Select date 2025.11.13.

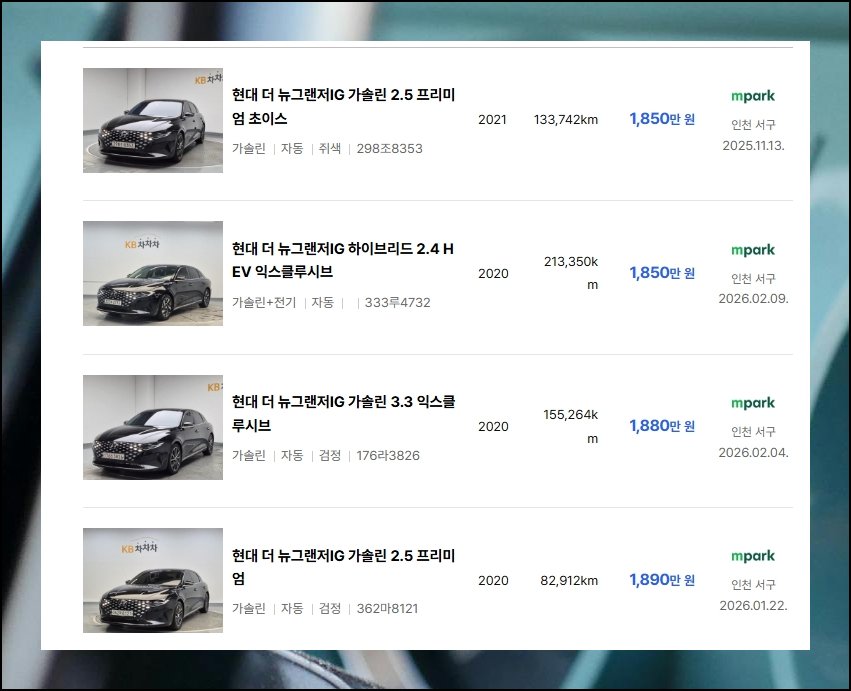(x=753, y=145)
